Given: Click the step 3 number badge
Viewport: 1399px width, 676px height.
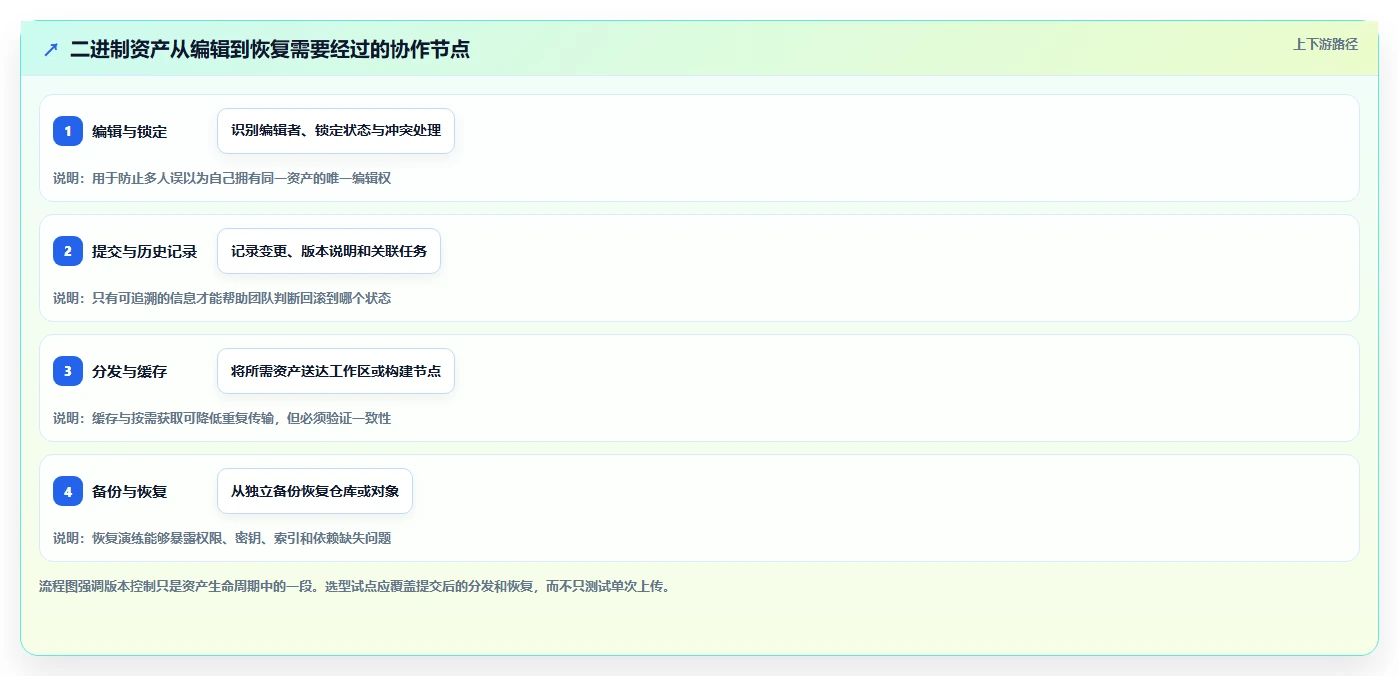Looking at the screenshot, I should point(68,371).
